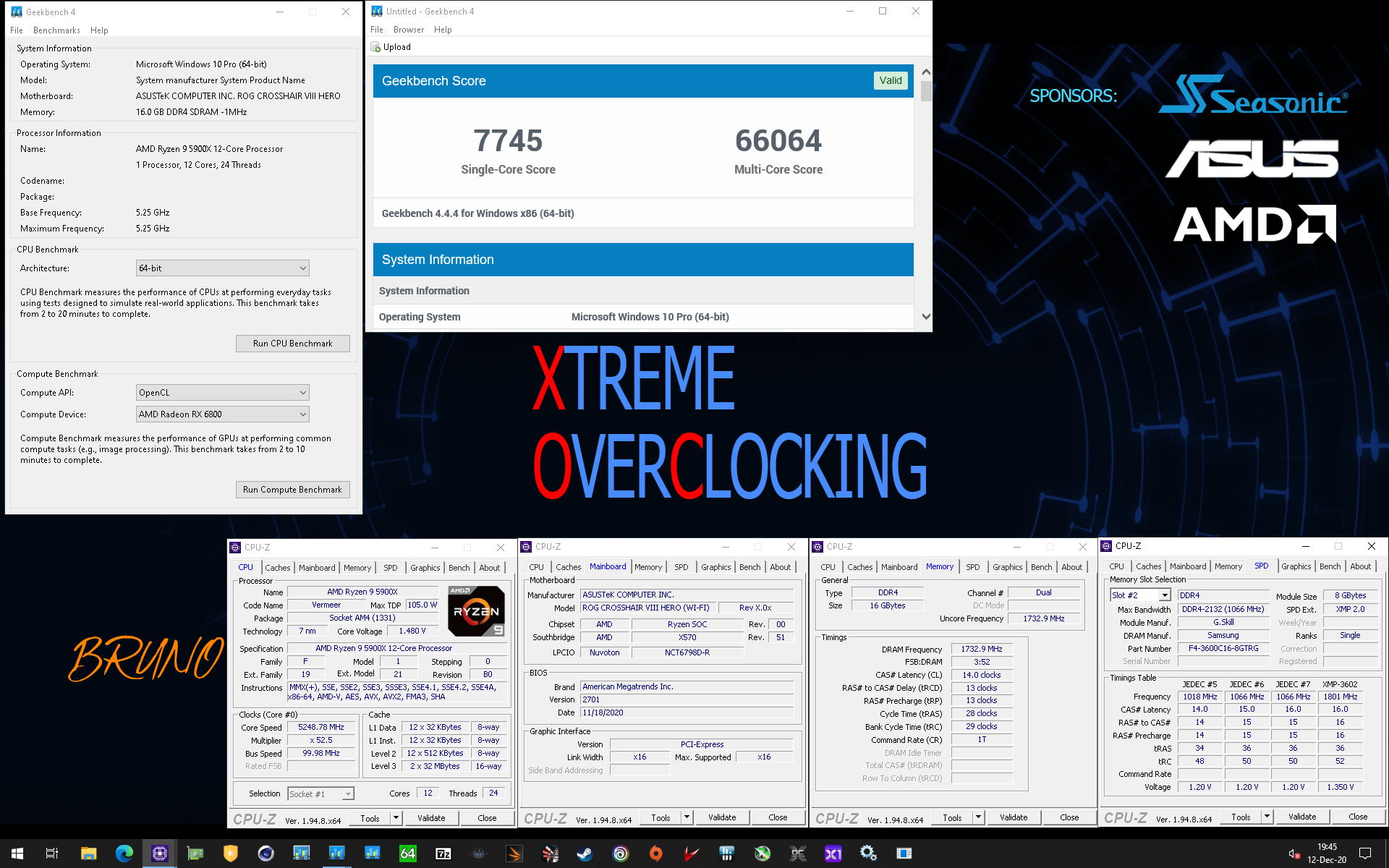Click the AMD Ryzen 9 logo in CPU-Z

click(476, 611)
